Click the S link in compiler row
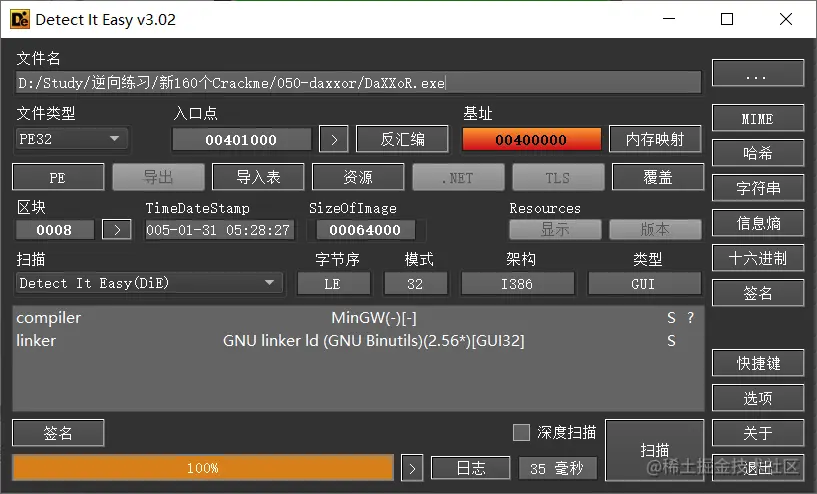817x494 pixels. click(671, 317)
